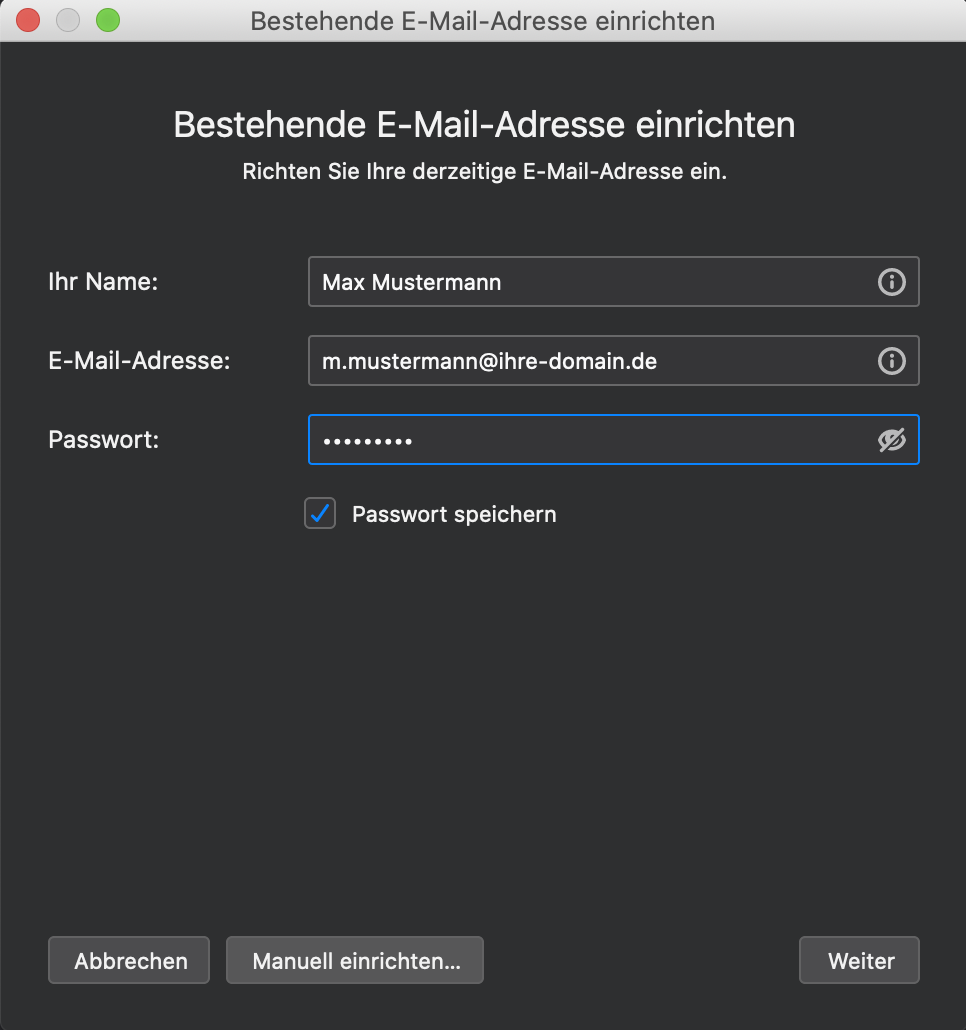
Task: Focus the Ihr Name input field
Action: (x=613, y=282)
